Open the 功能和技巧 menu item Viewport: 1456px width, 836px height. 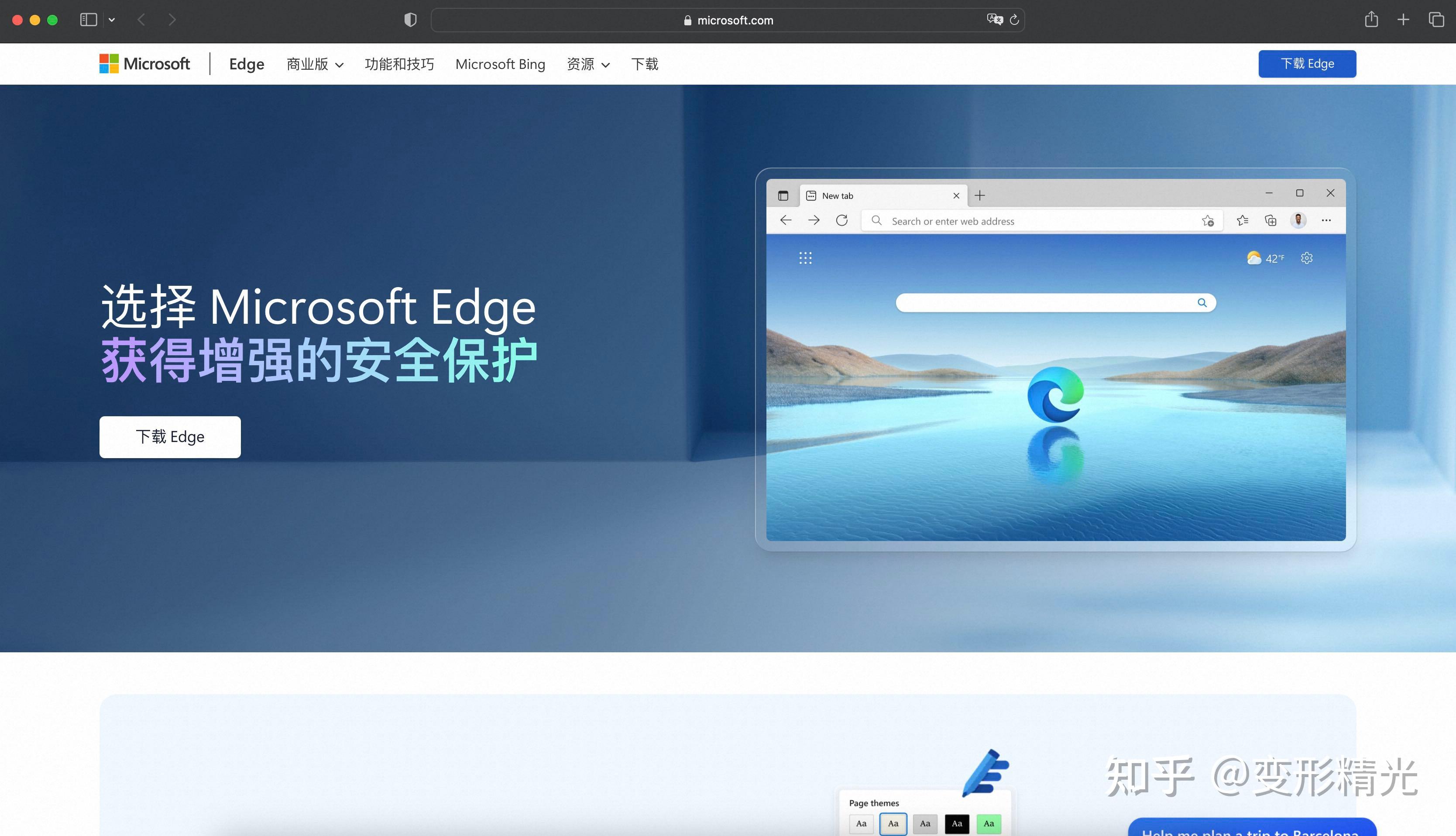pos(400,64)
